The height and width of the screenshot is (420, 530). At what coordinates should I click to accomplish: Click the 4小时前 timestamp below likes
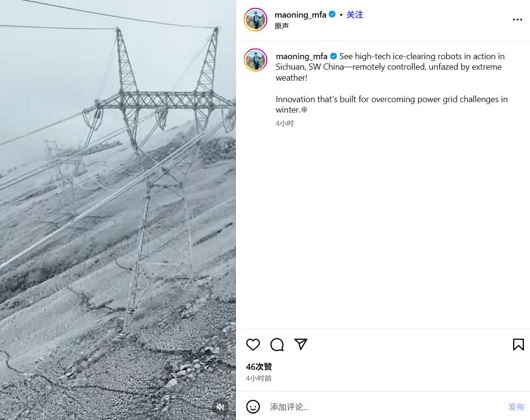point(258,378)
